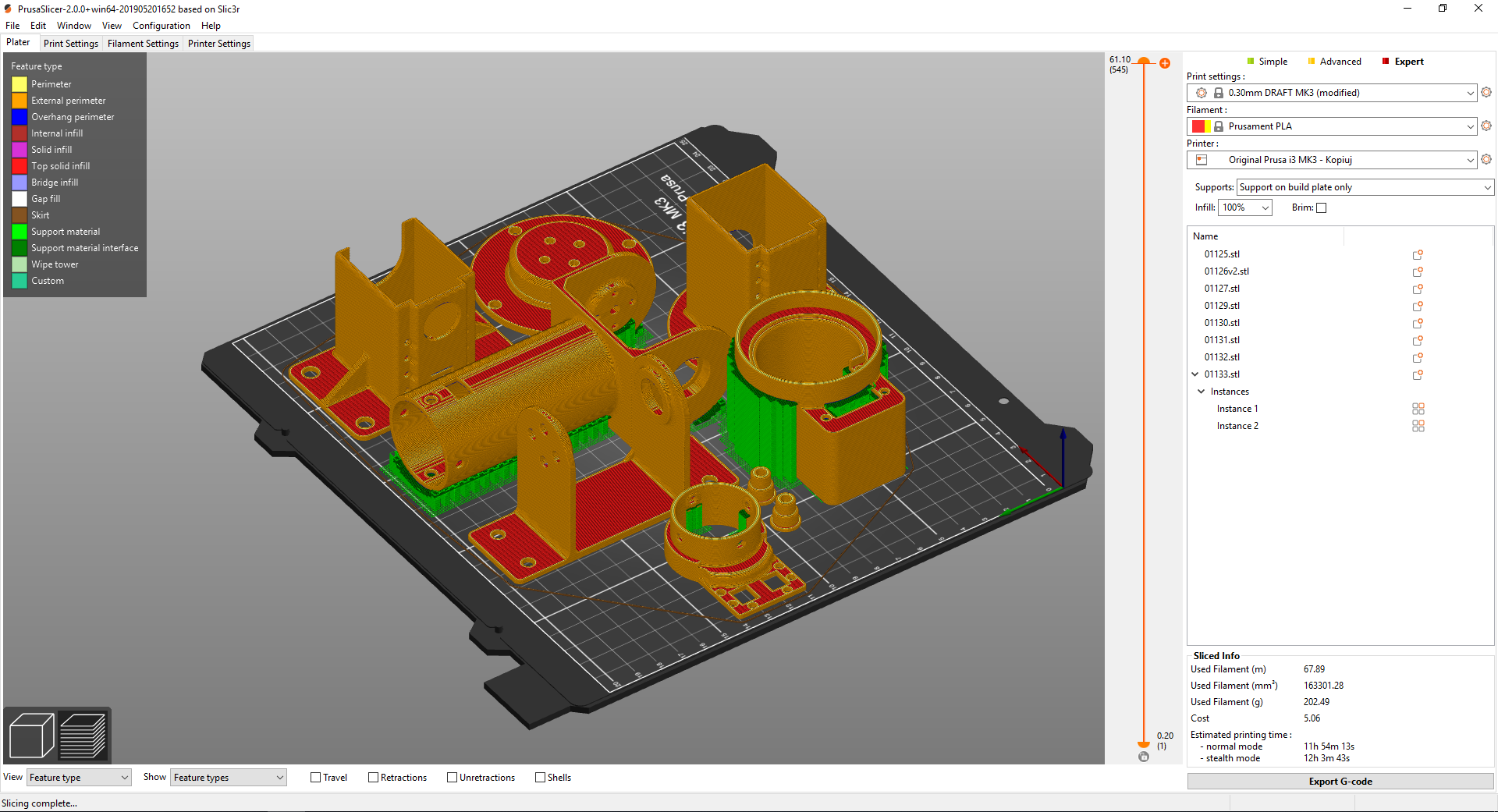Switch to the Filament Settings tab
The height and width of the screenshot is (812, 1498).
point(143,44)
